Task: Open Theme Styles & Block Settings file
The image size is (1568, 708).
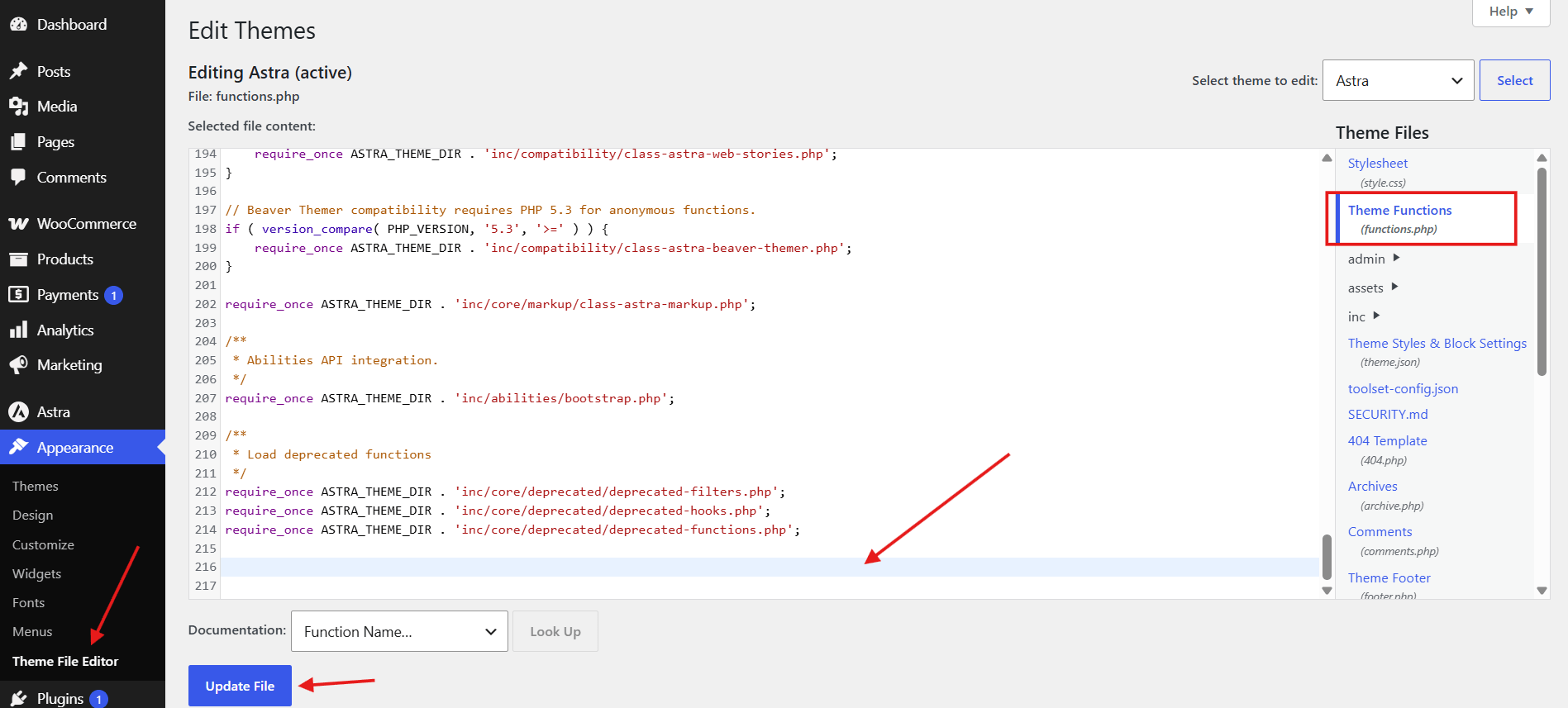Action: [1437, 344]
